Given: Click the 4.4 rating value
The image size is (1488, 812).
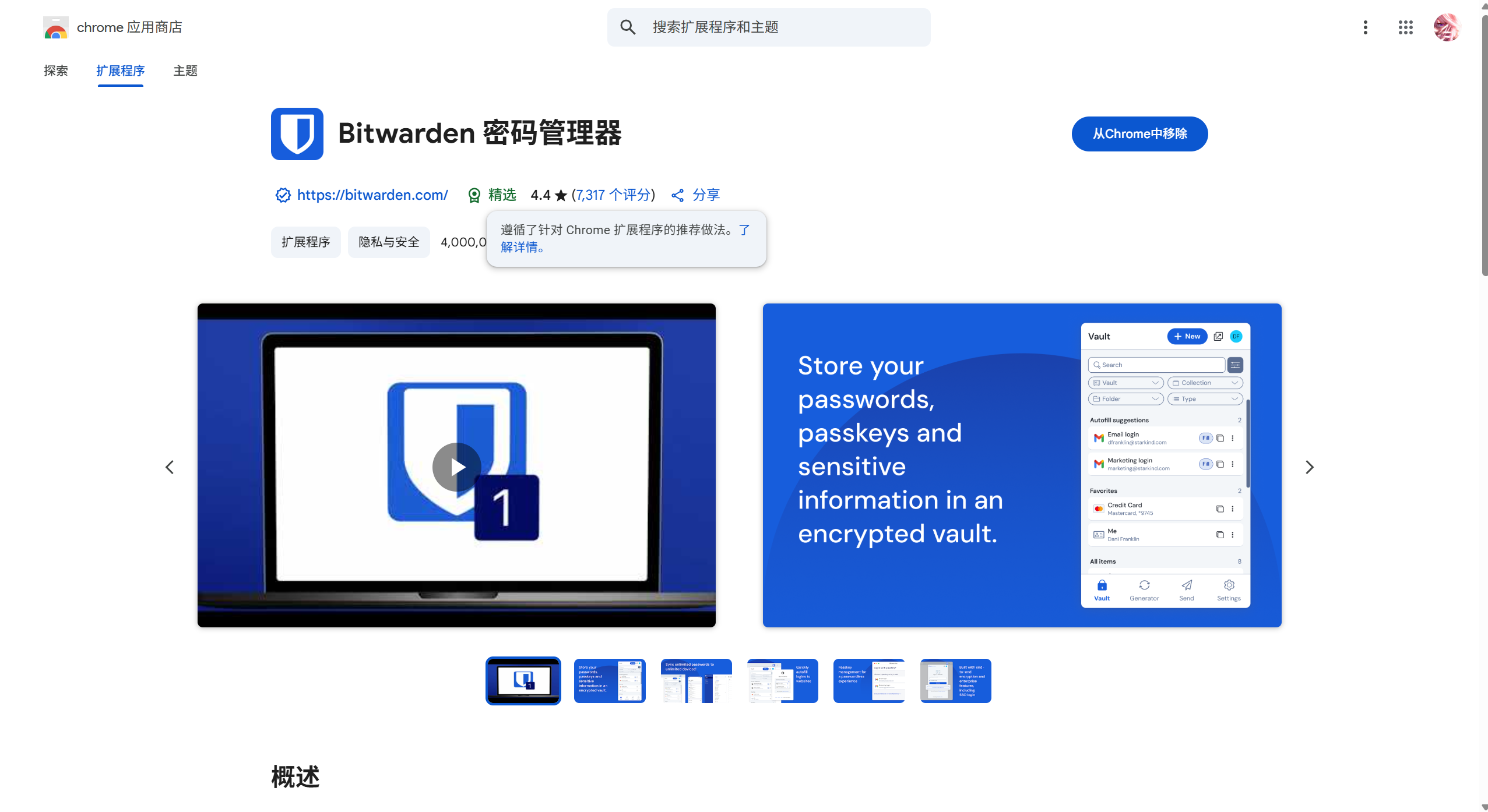Looking at the screenshot, I should pyautogui.click(x=540, y=195).
